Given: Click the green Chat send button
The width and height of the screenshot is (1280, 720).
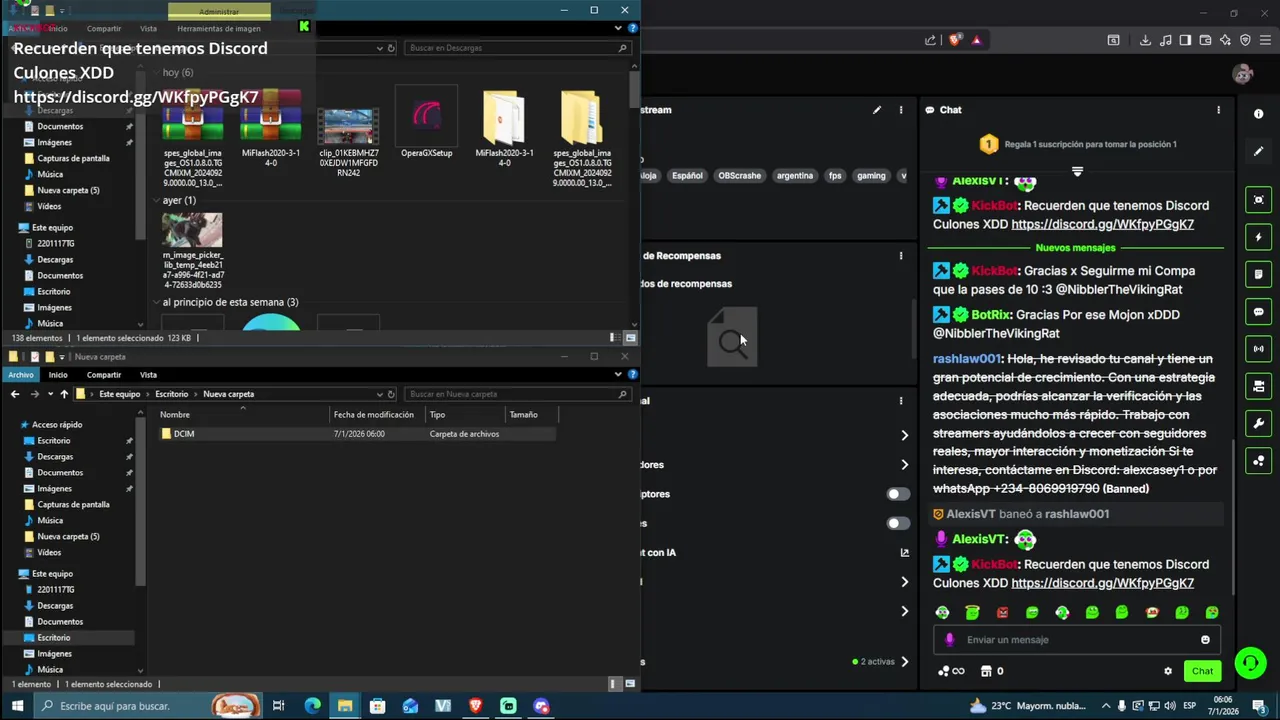Looking at the screenshot, I should tap(1202, 671).
